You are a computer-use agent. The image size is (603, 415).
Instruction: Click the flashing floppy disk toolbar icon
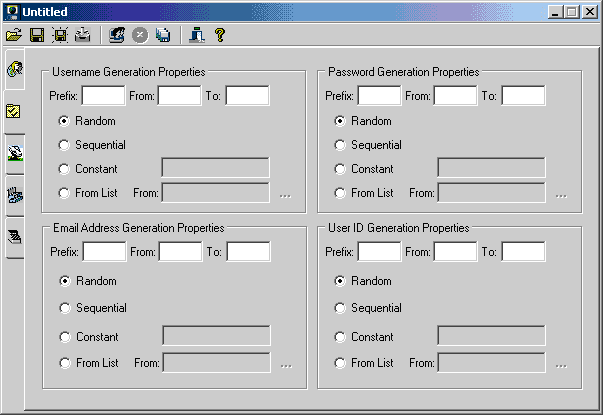coord(60,35)
